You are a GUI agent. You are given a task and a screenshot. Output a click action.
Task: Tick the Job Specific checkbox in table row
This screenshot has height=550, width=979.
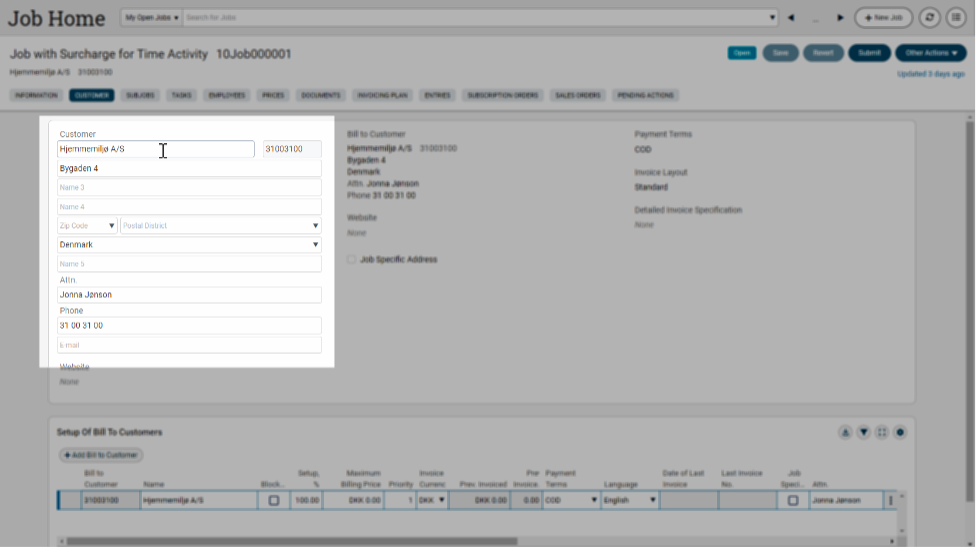[793, 500]
